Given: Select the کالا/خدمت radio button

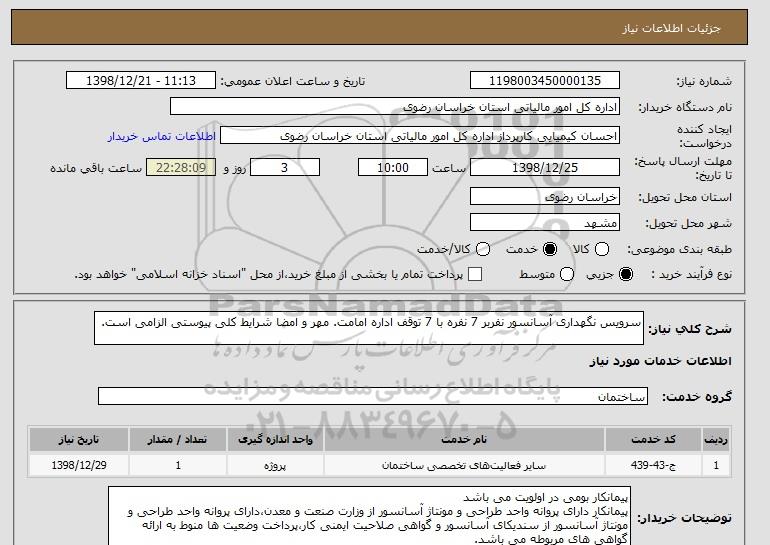Looking at the screenshot, I should point(483,249).
